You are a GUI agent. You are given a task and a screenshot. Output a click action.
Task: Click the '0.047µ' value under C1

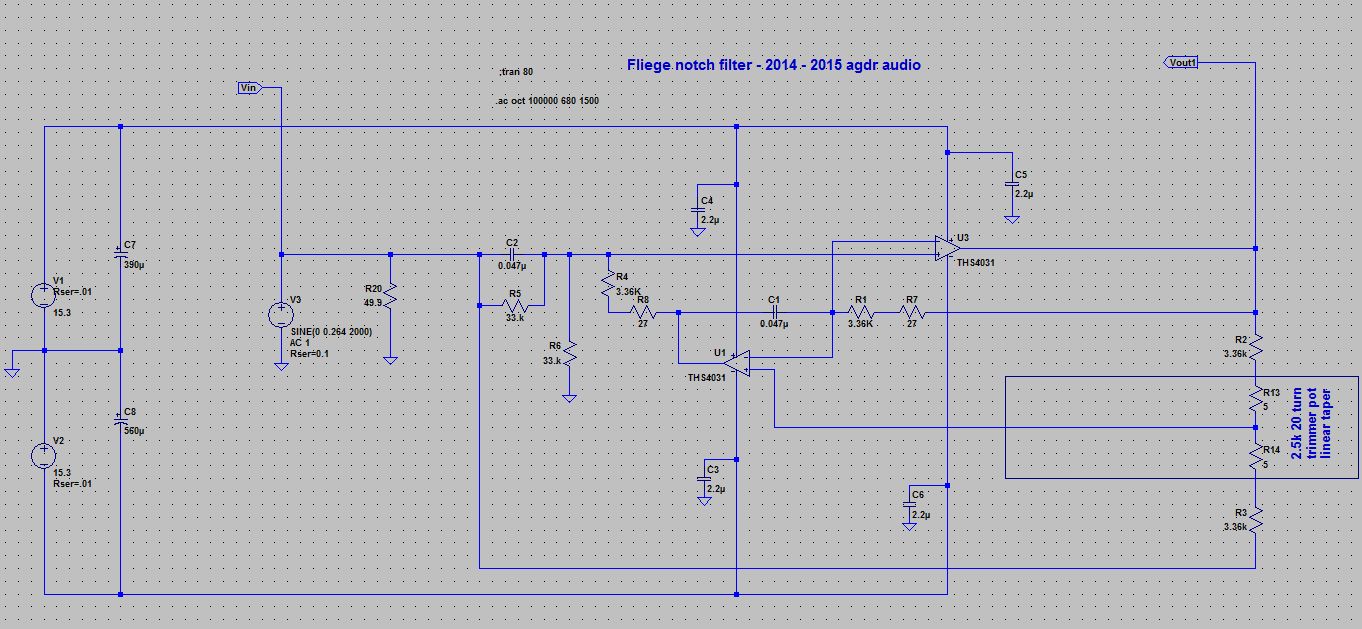773,324
